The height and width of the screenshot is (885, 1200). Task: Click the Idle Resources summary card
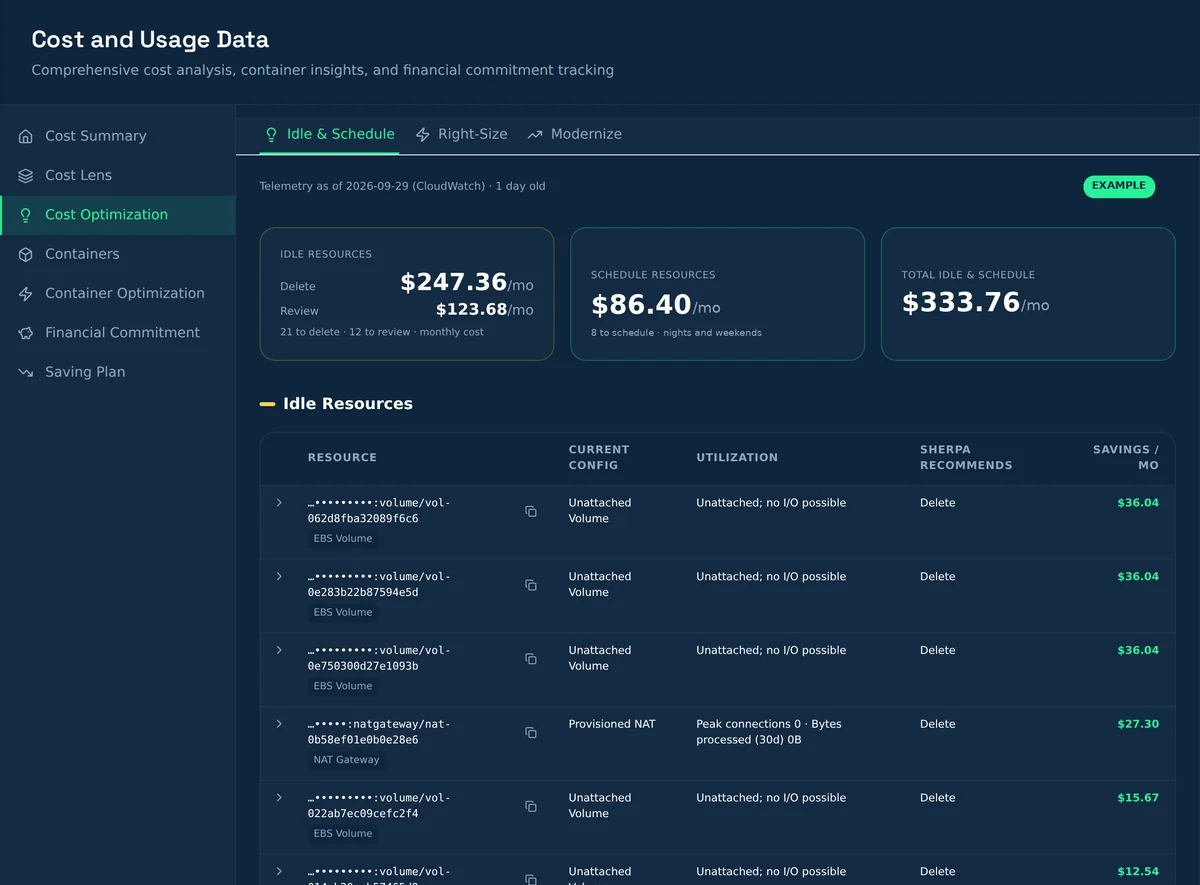[407, 294]
